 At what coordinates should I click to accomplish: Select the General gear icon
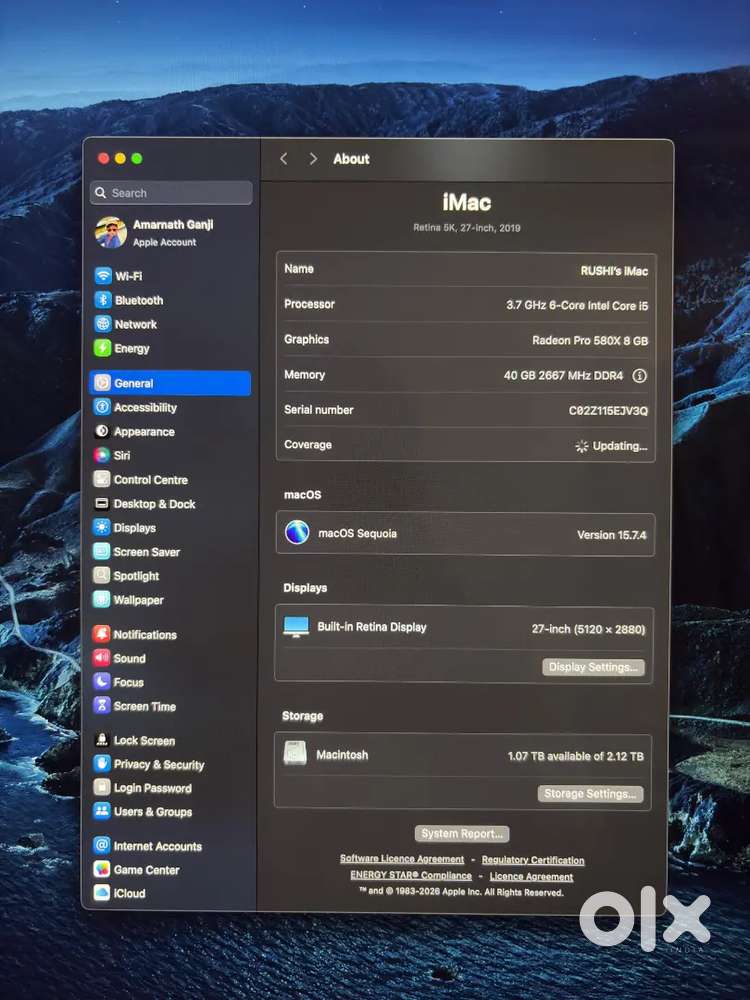pos(102,383)
